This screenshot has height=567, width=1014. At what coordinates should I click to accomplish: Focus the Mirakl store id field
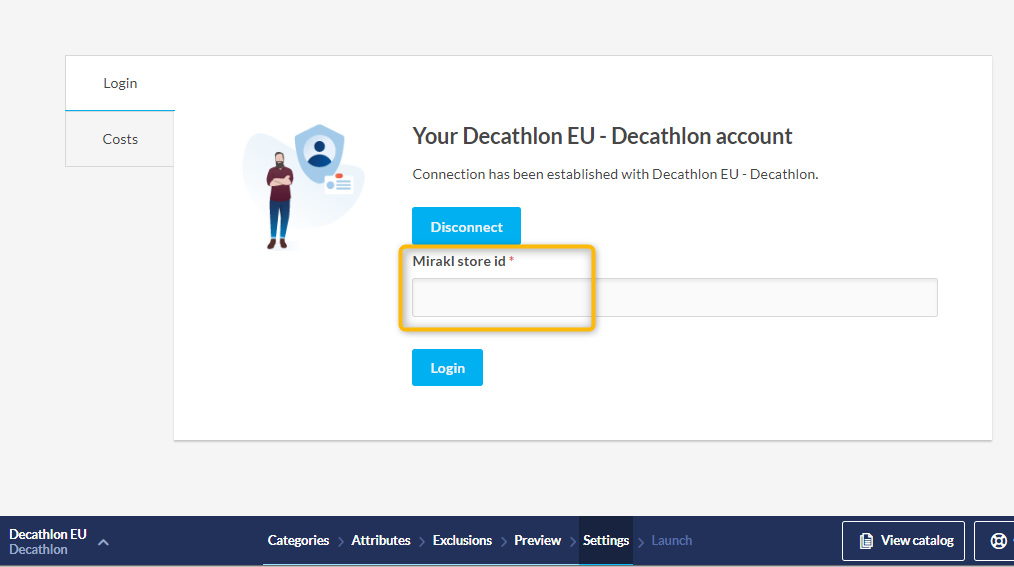(674, 297)
